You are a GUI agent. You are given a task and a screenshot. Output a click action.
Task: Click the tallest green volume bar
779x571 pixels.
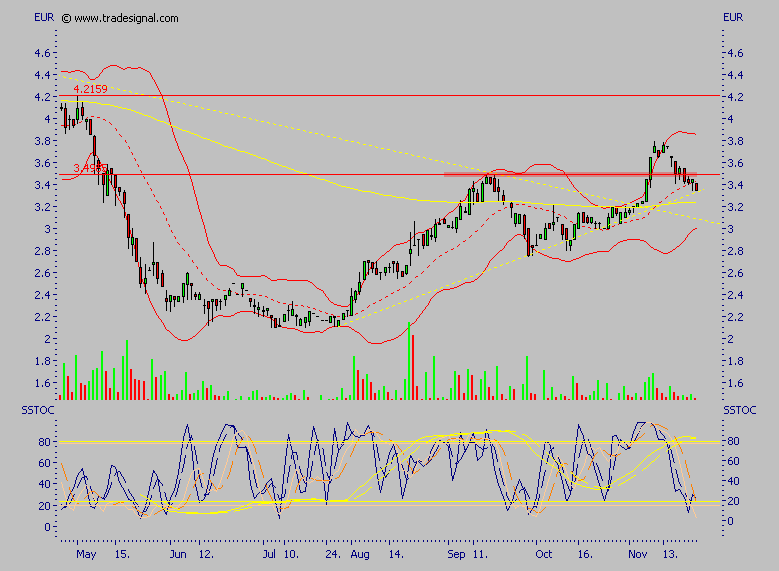click(x=409, y=362)
